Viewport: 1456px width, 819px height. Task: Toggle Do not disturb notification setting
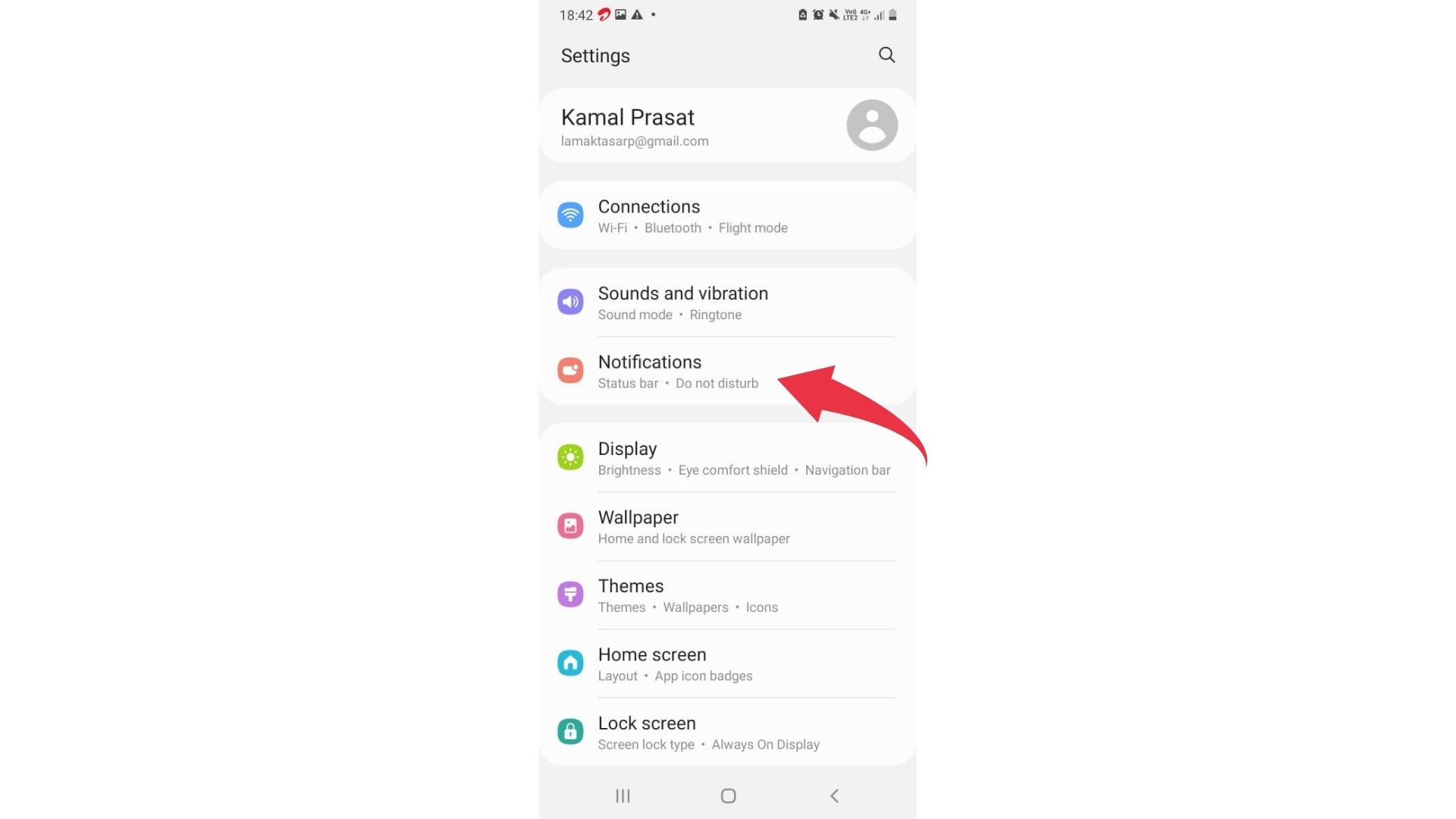coord(716,383)
